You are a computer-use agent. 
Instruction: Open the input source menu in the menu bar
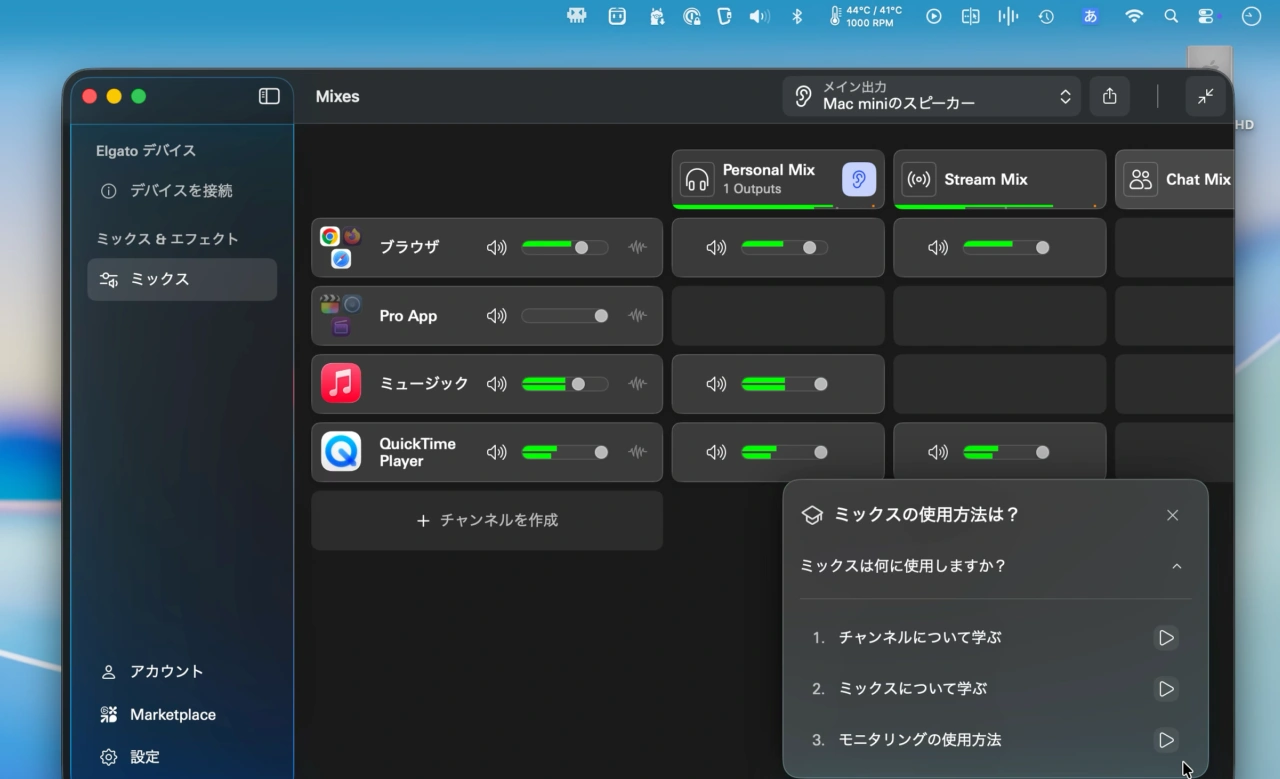[1090, 16]
